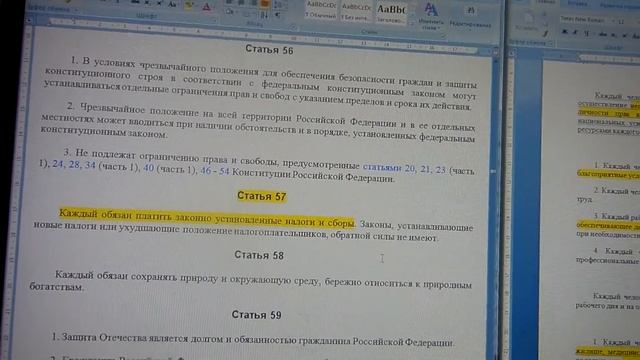Toggle strikethrough in right window

click(602, 35)
